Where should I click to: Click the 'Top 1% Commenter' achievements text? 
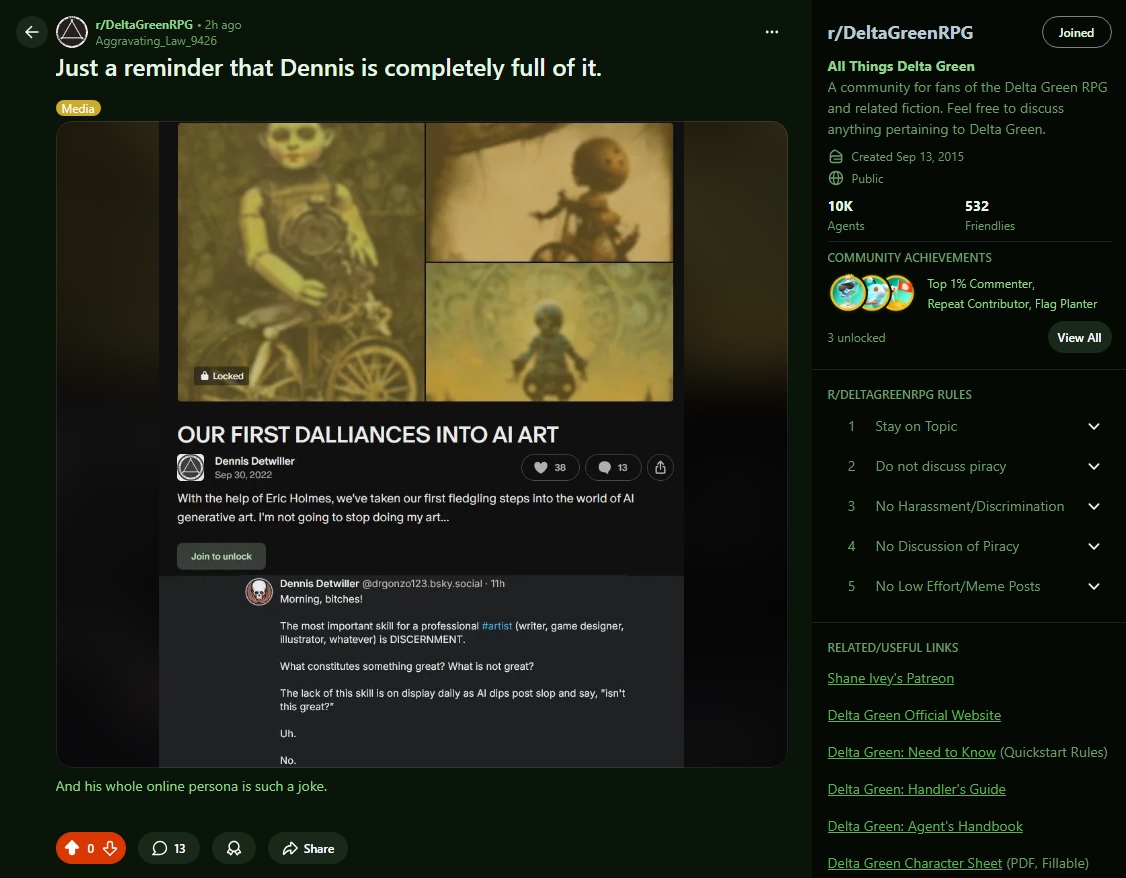[980, 284]
